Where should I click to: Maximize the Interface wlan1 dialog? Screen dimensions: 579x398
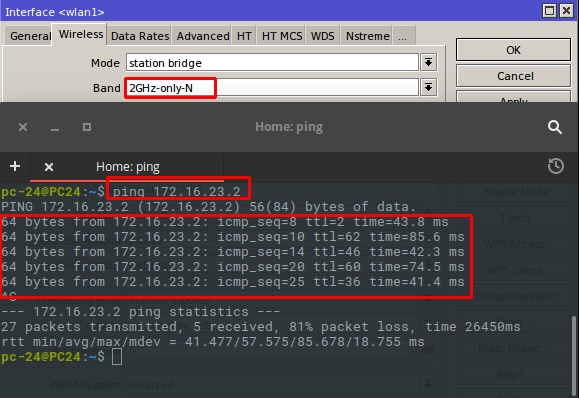(549, 10)
